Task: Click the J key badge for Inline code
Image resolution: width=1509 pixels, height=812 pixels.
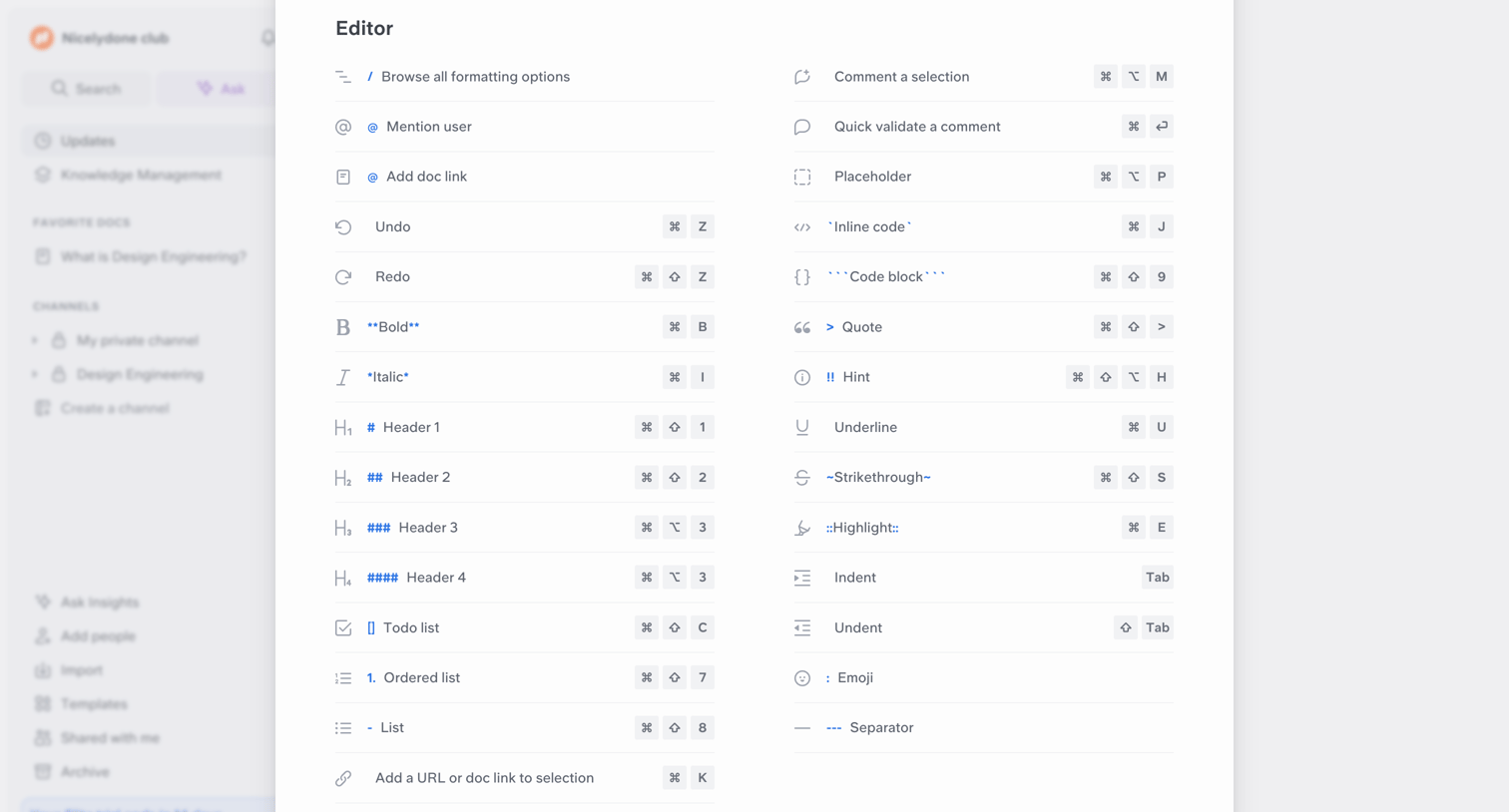Action: tap(1162, 227)
